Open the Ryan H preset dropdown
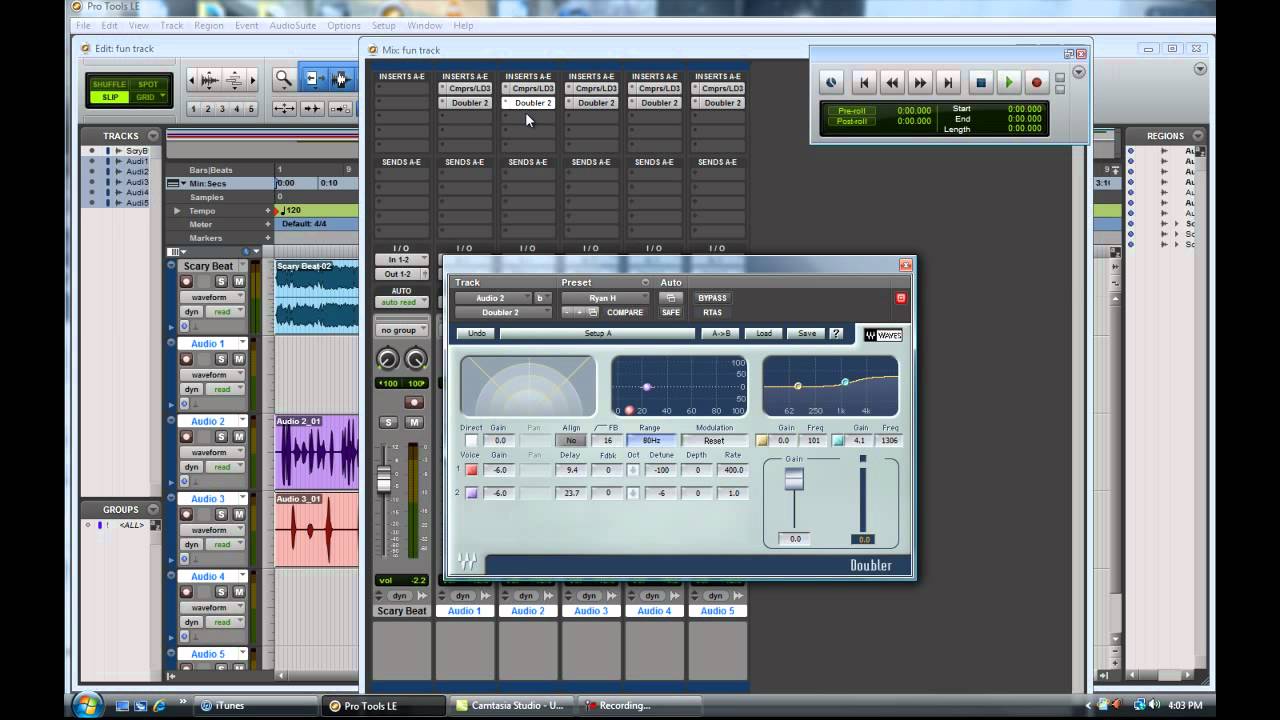This screenshot has width=1280, height=720. [x=605, y=298]
